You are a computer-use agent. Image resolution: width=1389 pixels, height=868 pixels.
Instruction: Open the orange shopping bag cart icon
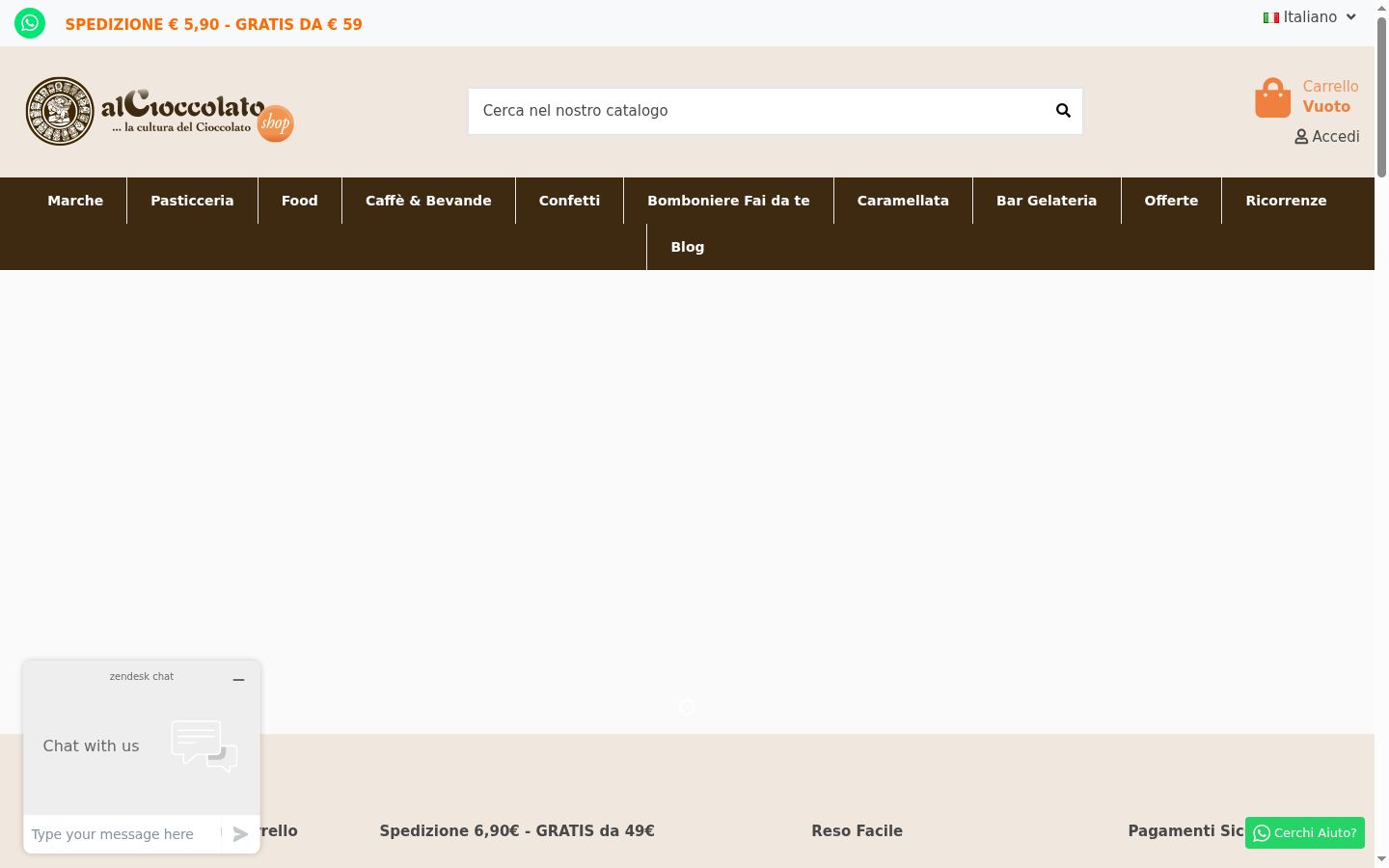coord(1272,97)
